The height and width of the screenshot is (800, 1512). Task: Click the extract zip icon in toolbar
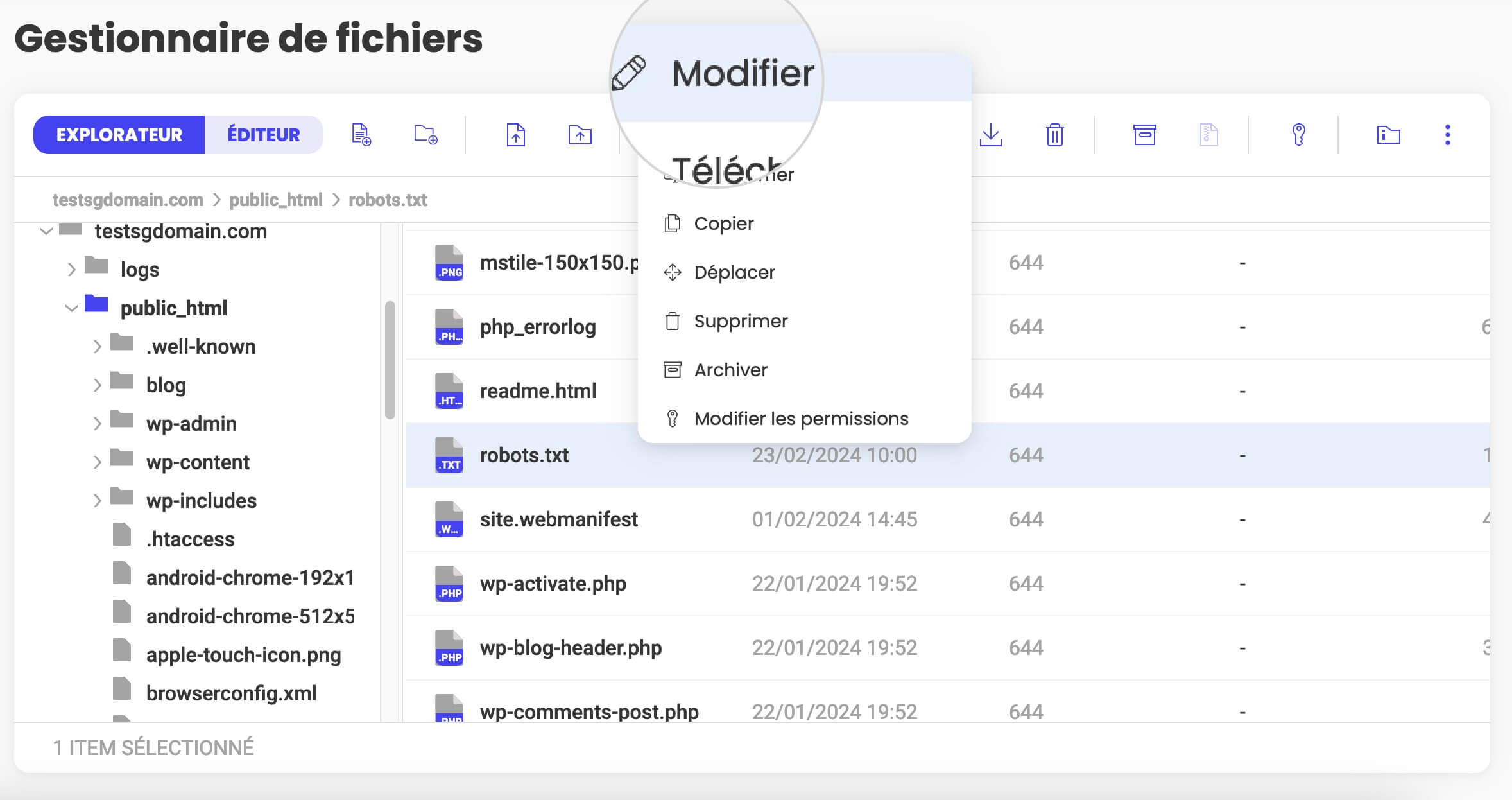pos(1209,135)
